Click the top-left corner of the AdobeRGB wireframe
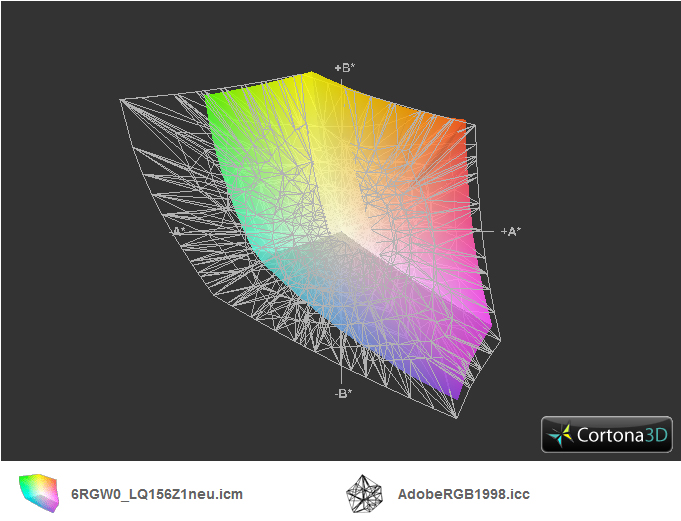Viewport: 681px width, 521px height. [x=122, y=99]
